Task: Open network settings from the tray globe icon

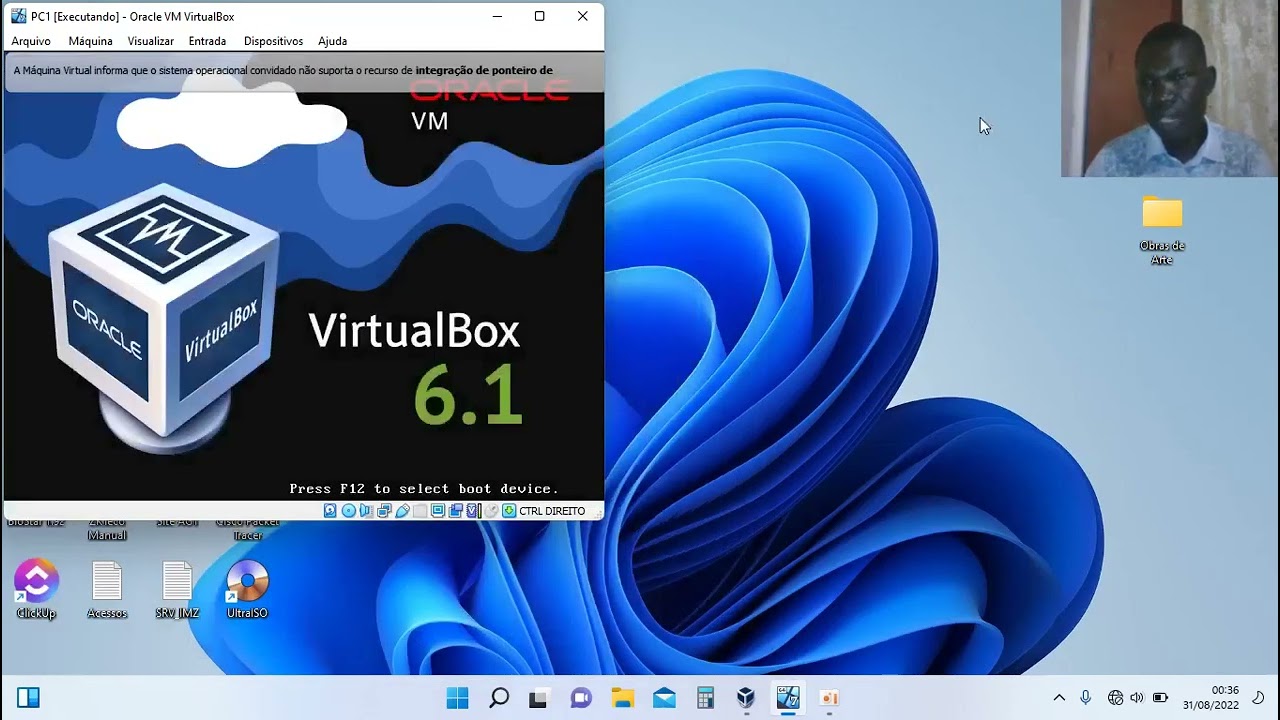Action: (x=1116, y=697)
